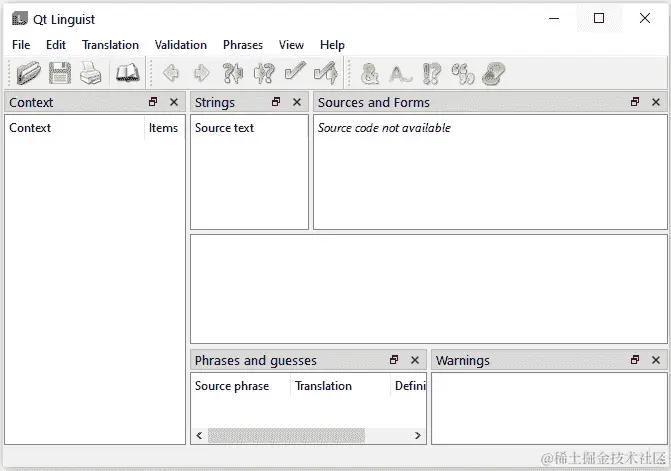Viewport: 671px width, 471px height.
Task: Maximize the Qt Linguist window
Action: pyautogui.click(x=599, y=18)
